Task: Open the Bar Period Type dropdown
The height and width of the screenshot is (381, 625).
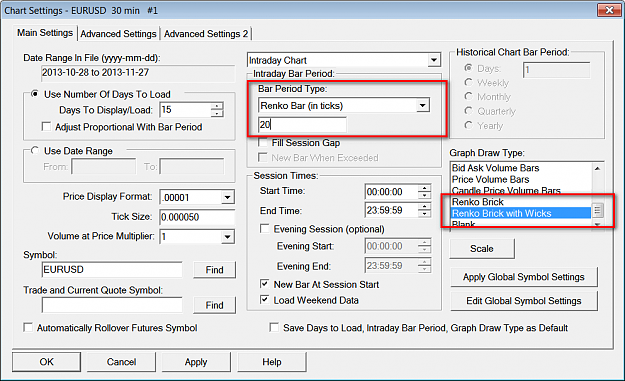Action: [x=423, y=106]
